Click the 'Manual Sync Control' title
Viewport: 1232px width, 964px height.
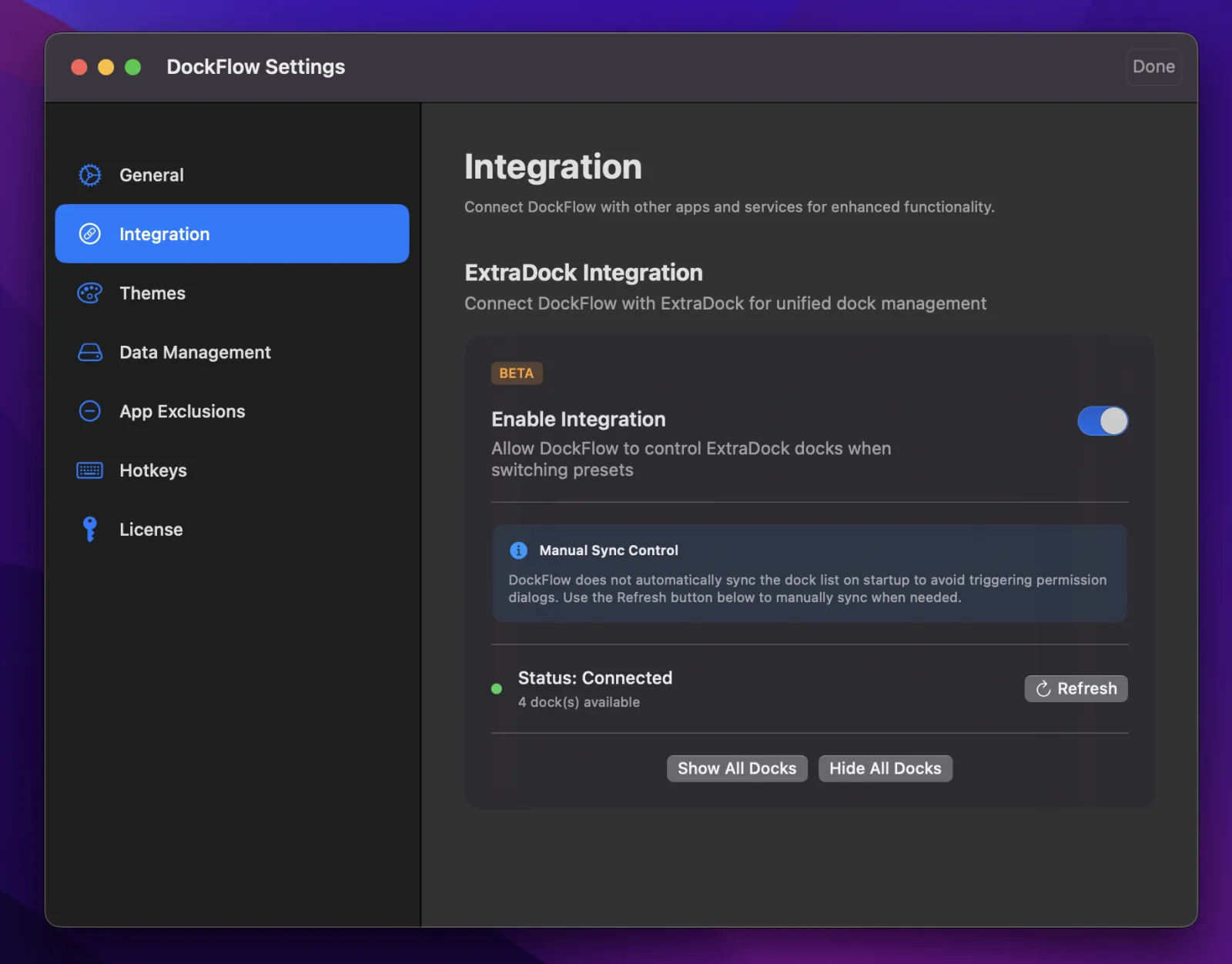(609, 551)
